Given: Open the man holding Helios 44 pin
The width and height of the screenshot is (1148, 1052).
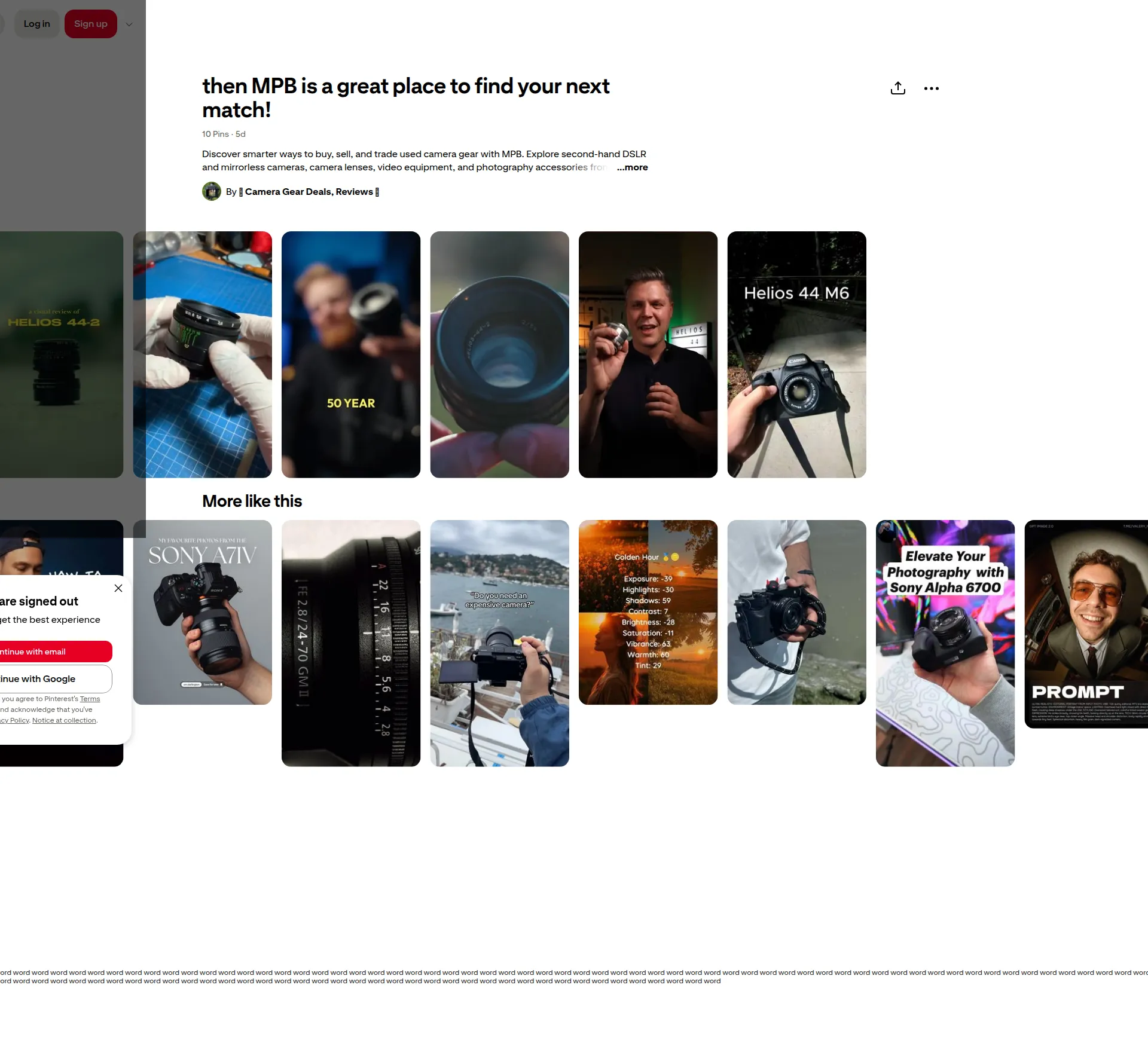Looking at the screenshot, I should point(648,354).
